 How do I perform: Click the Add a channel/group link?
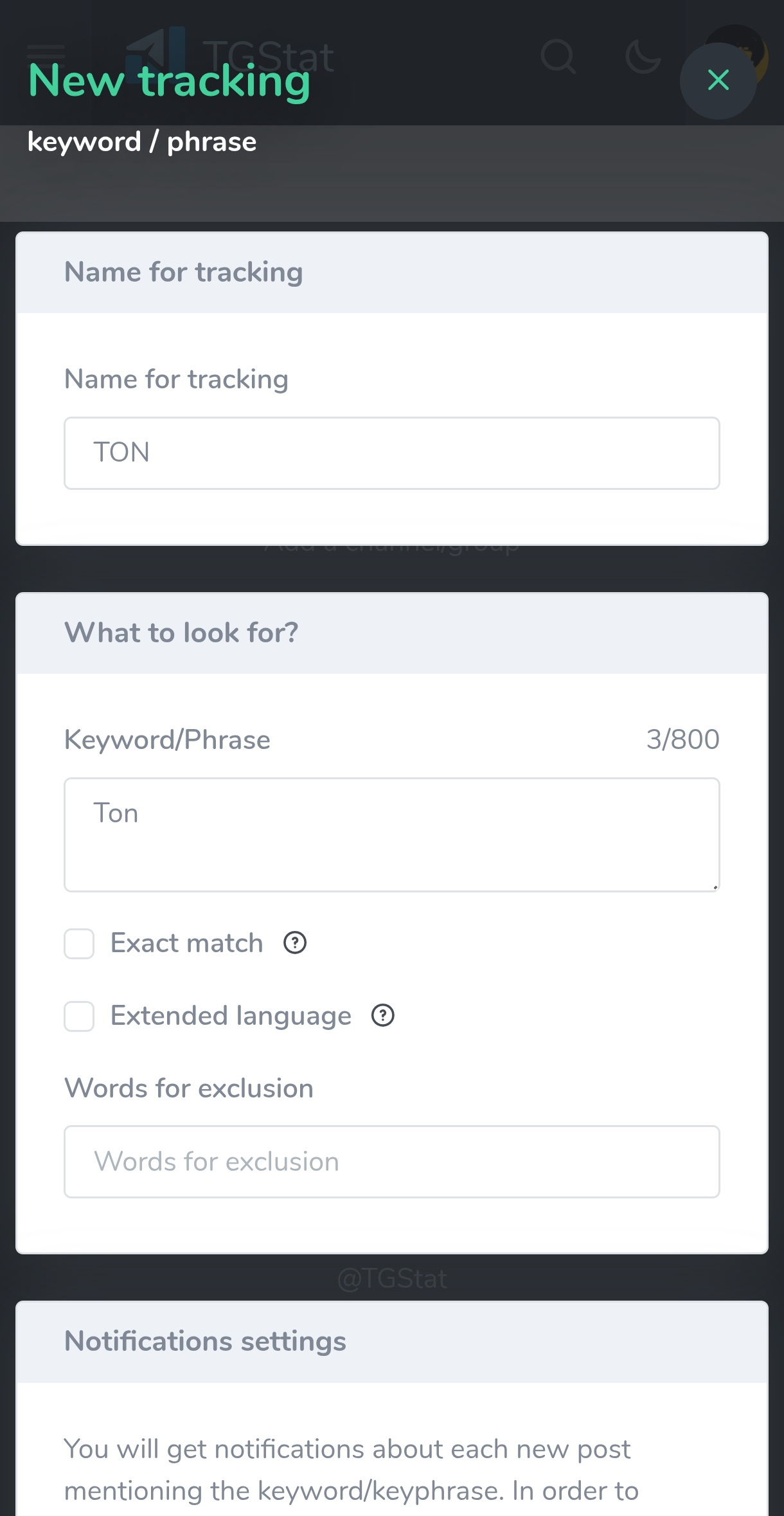tap(391, 543)
